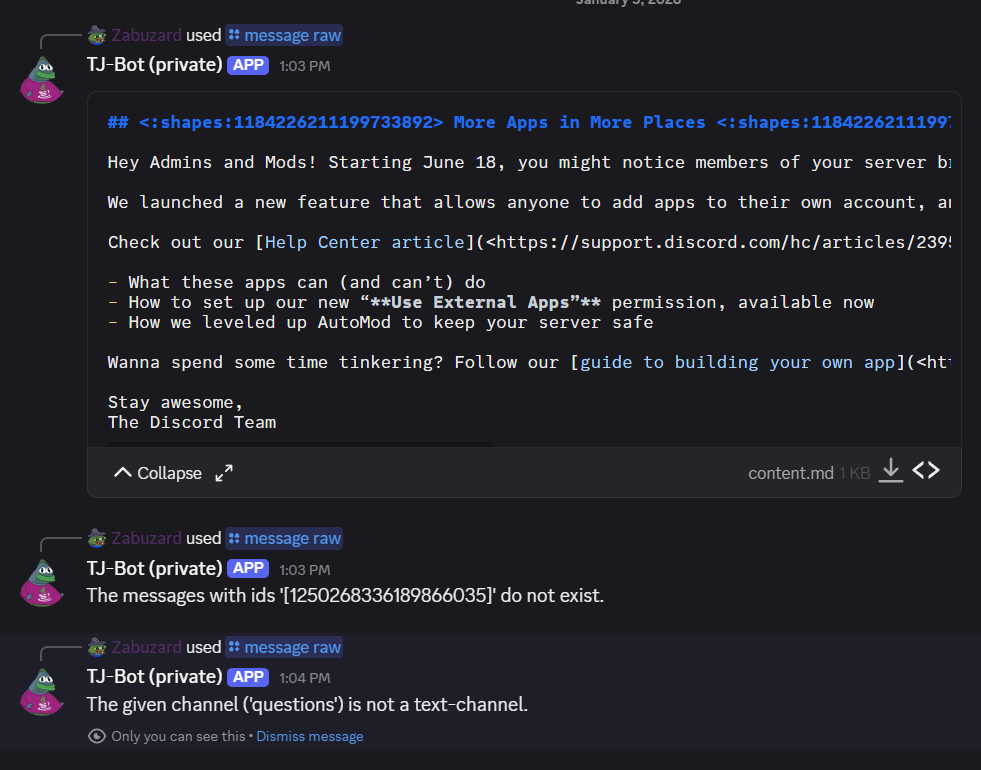Click 'guide to building your own app' text
Viewport: 981px width, 770px height.
pyautogui.click(x=738, y=362)
